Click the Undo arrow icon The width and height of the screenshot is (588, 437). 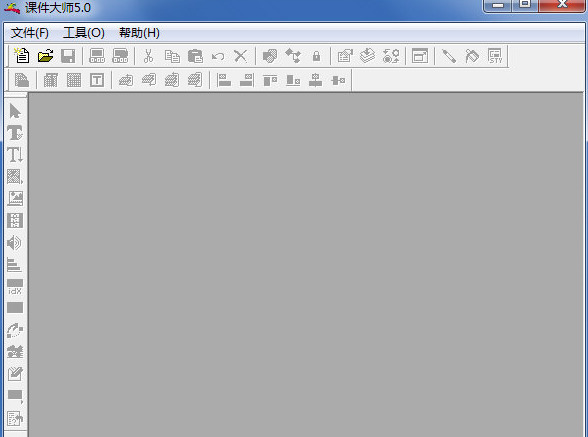(x=218, y=57)
